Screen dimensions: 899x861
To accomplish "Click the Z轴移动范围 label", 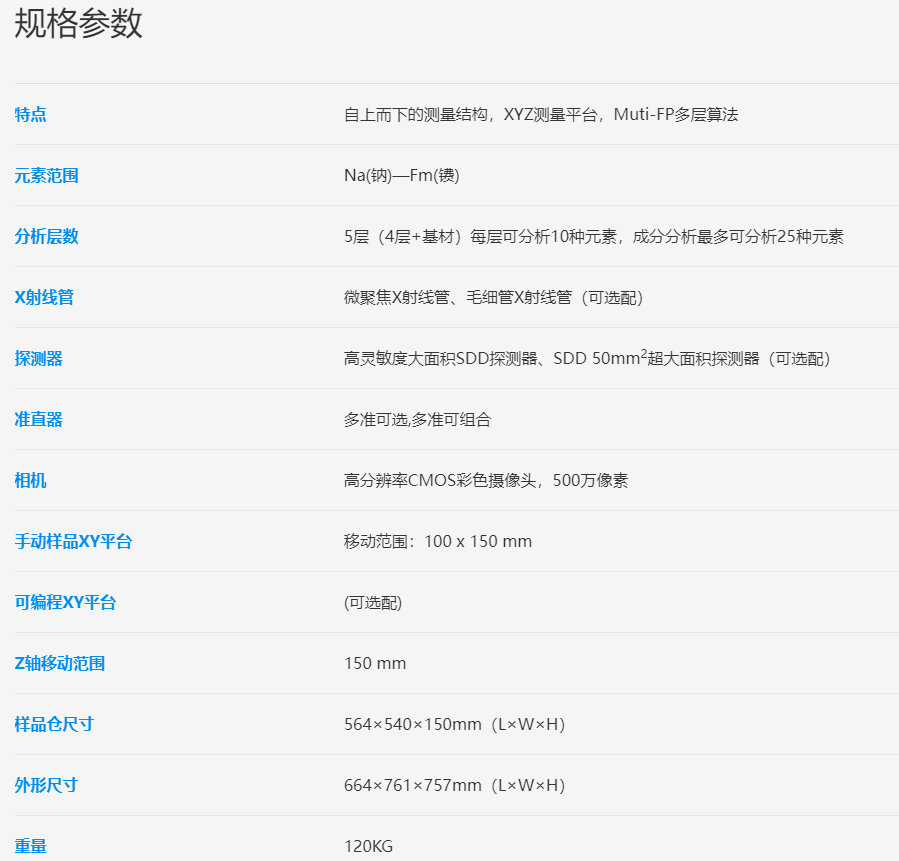I will click(60, 664).
